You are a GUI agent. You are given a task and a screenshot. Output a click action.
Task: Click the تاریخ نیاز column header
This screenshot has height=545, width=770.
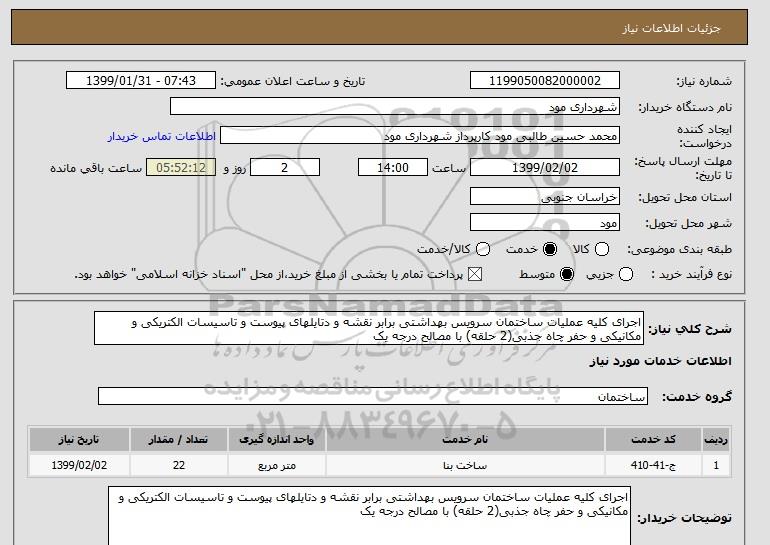tap(79, 439)
